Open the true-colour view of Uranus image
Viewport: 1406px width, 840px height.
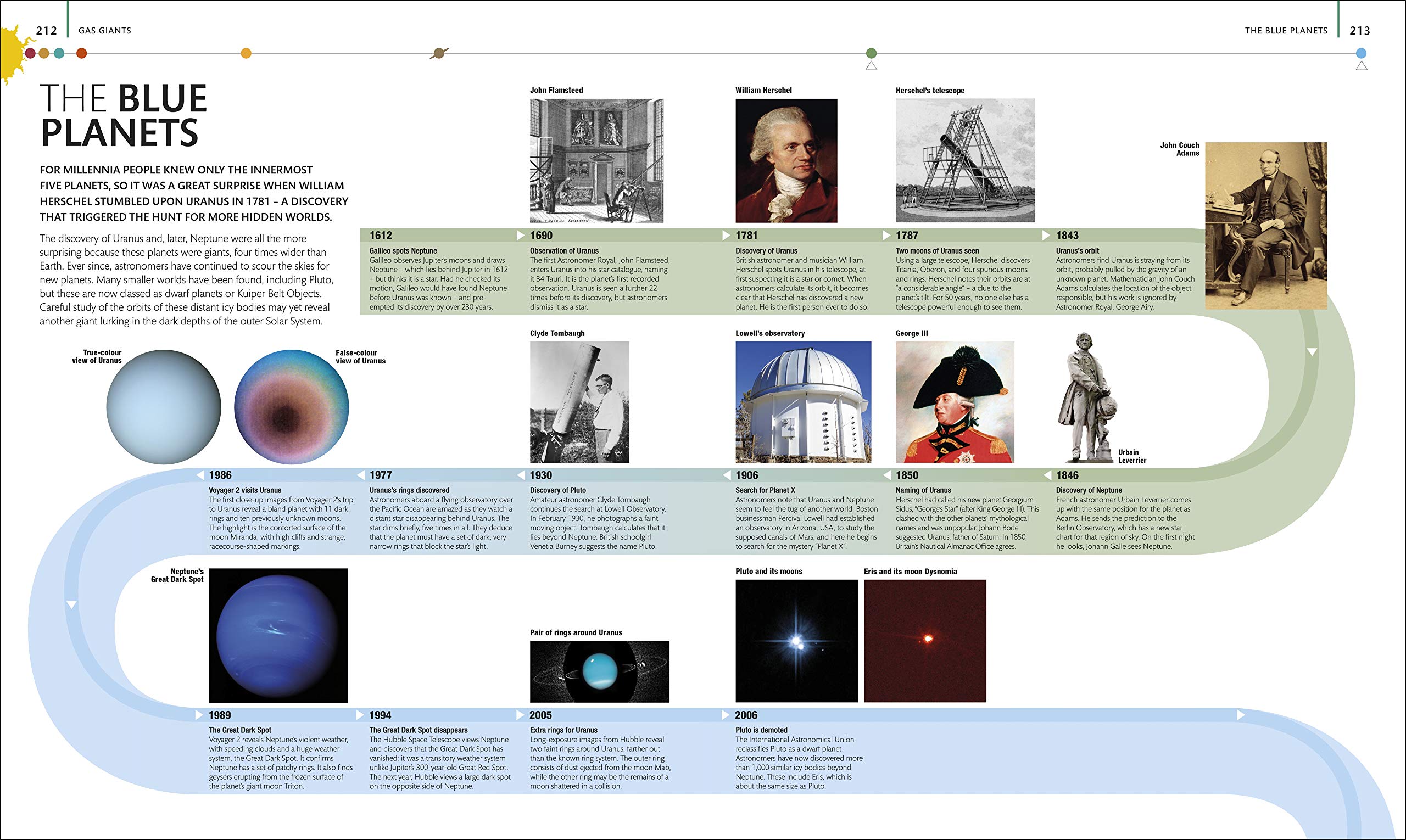(x=164, y=407)
